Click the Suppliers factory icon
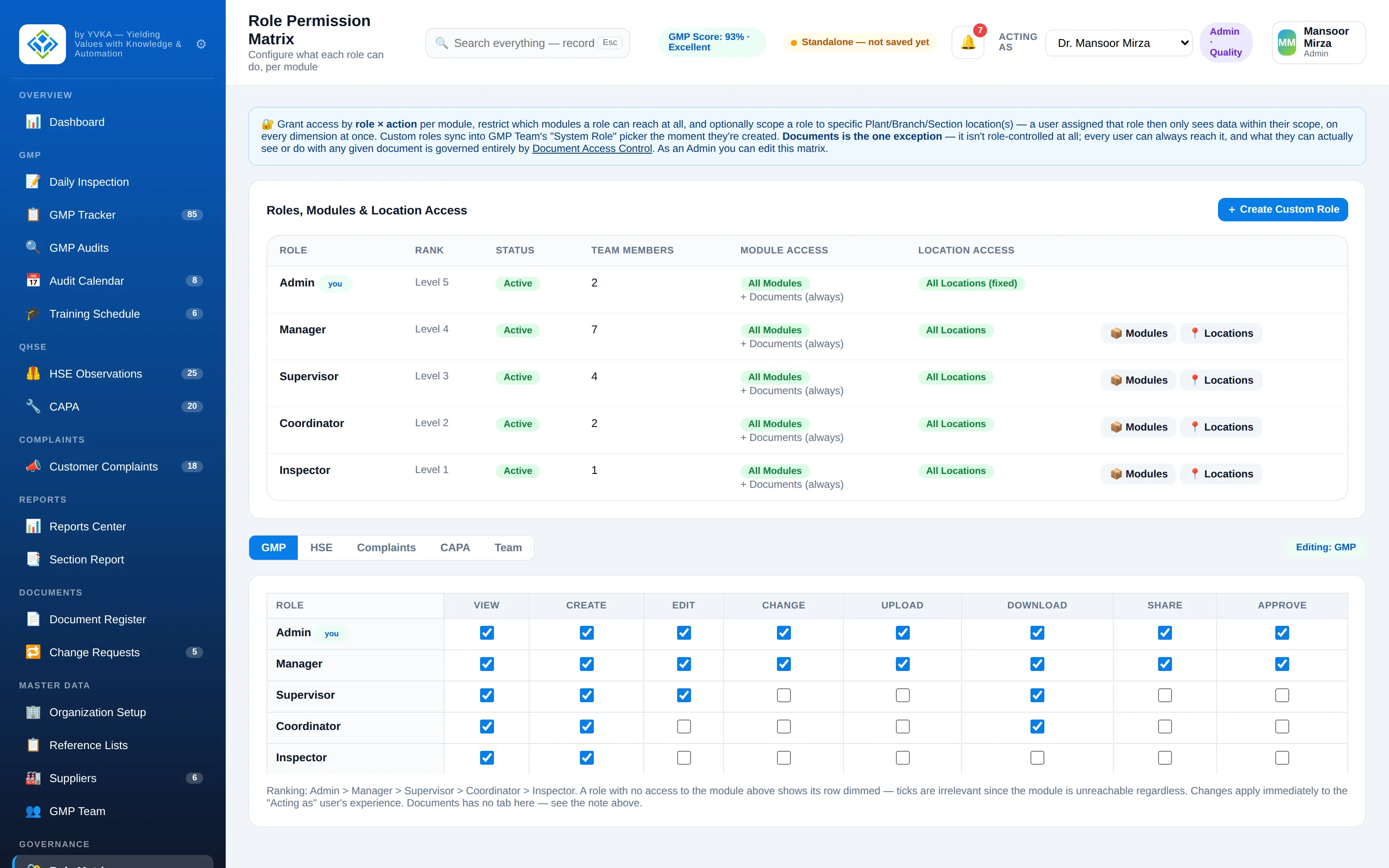 point(33,778)
